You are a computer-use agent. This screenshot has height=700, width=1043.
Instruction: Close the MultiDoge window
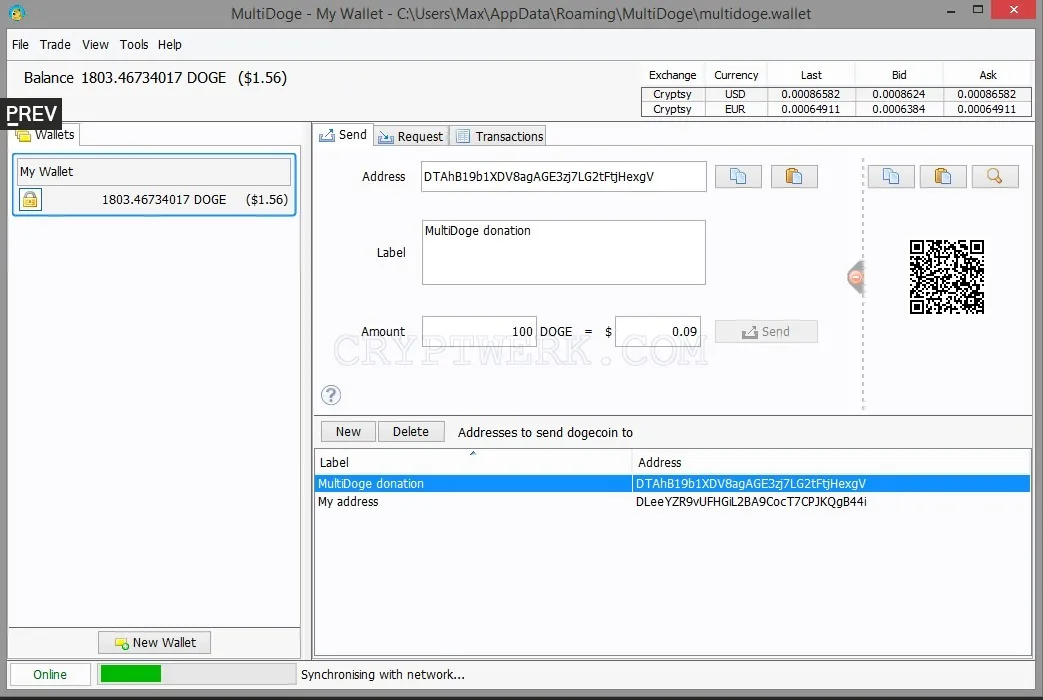click(1014, 10)
